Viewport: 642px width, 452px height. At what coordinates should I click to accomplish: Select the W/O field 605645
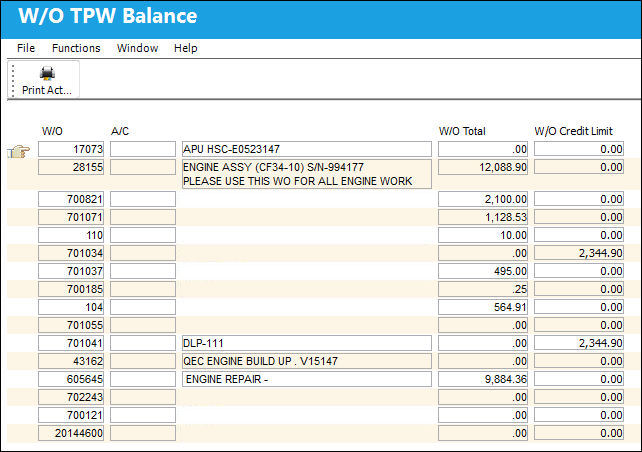71,379
